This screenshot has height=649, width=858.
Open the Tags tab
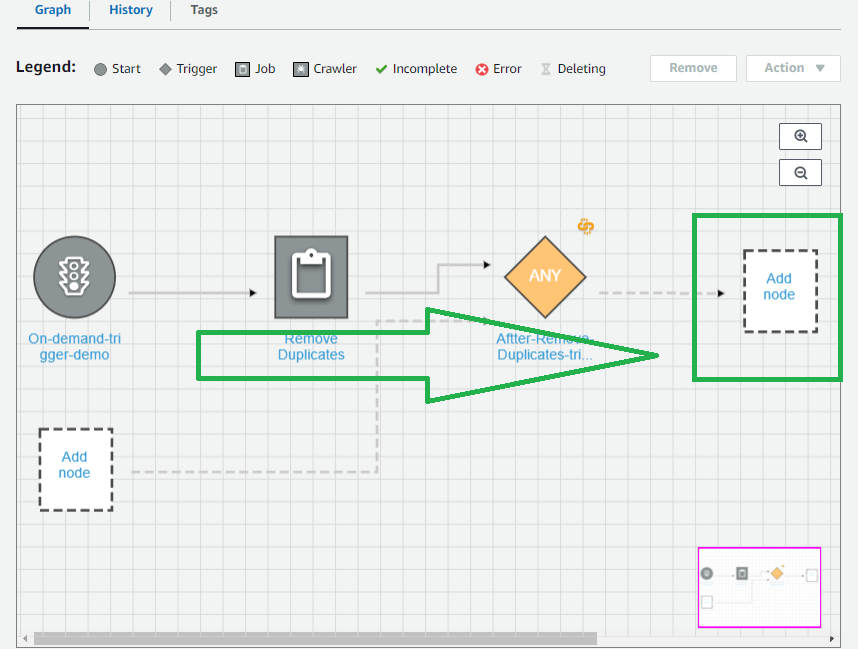click(204, 10)
